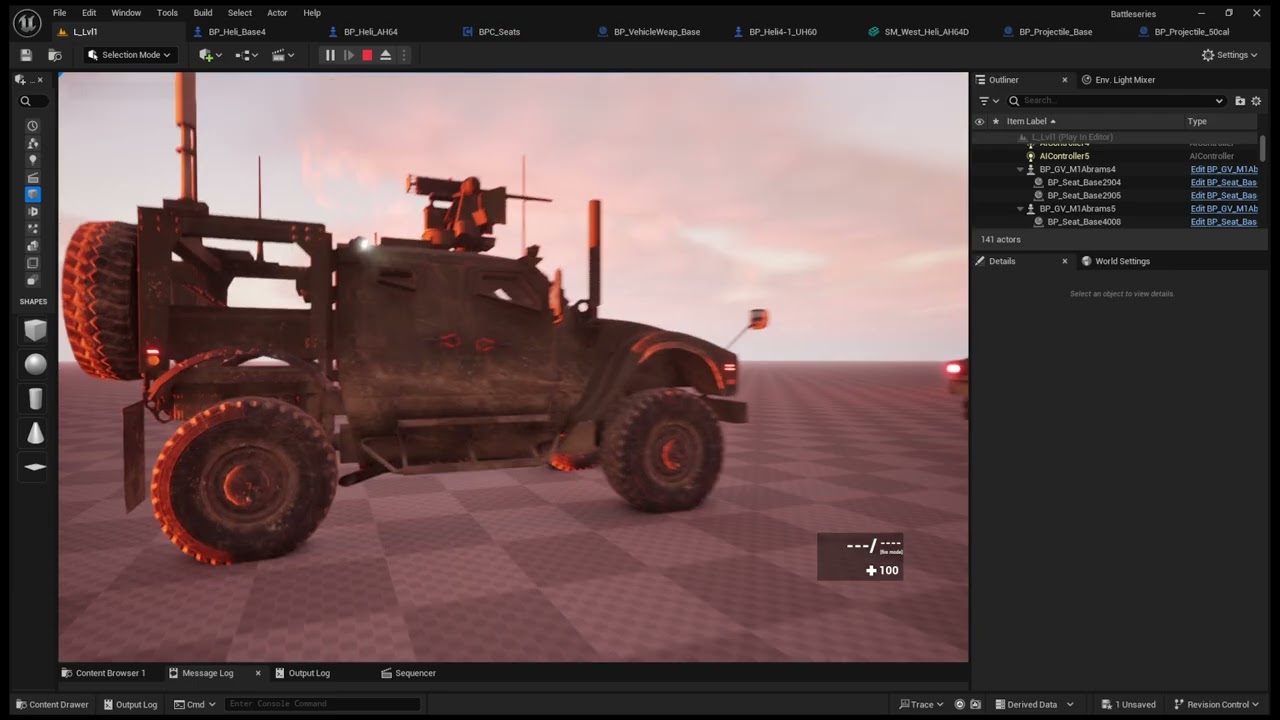Open the Blueprints toolbar dropdown
Screen dimensions: 1280x720
(247, 55)
